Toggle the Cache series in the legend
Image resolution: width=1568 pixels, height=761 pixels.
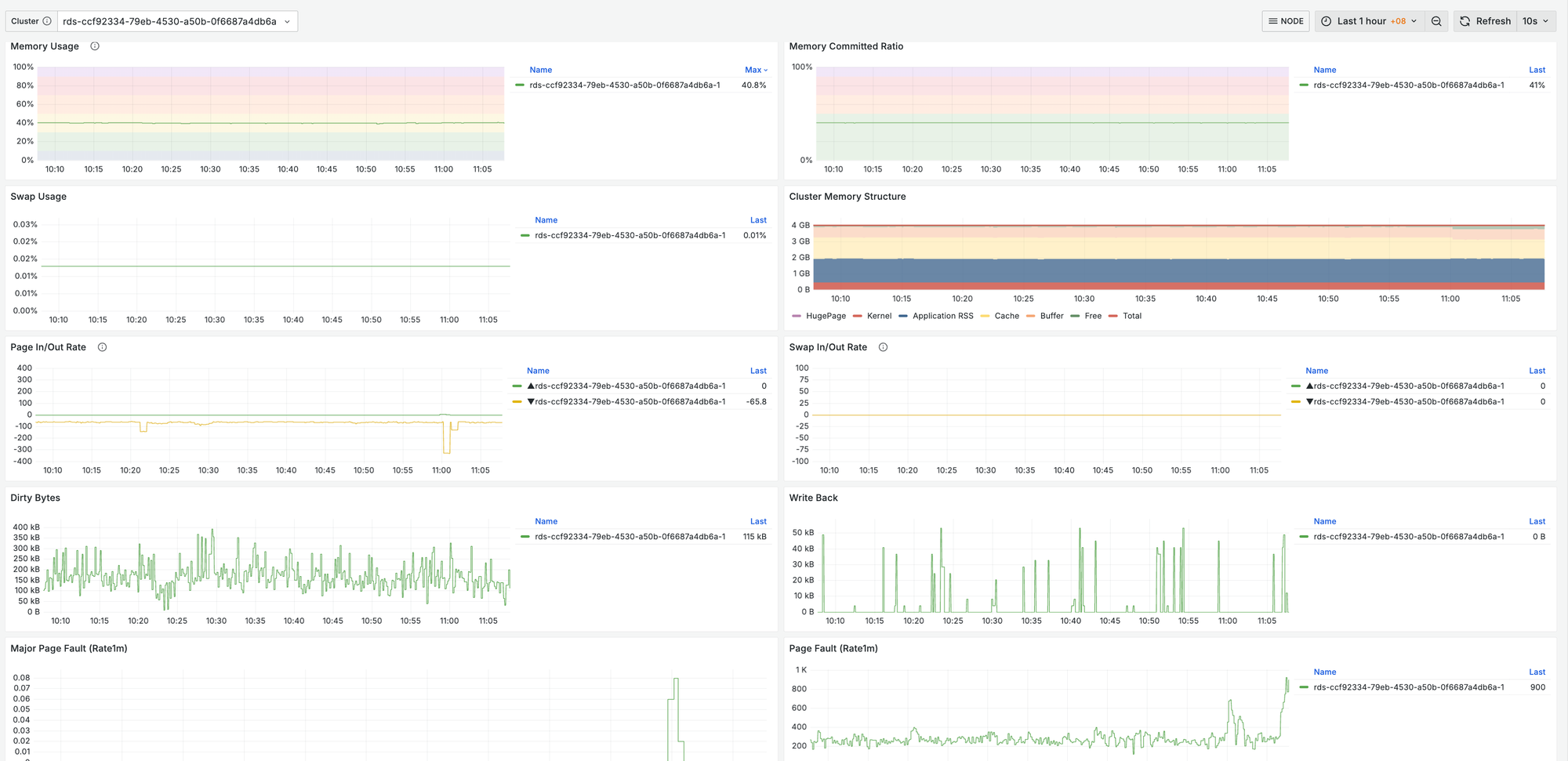point(1006,316)
